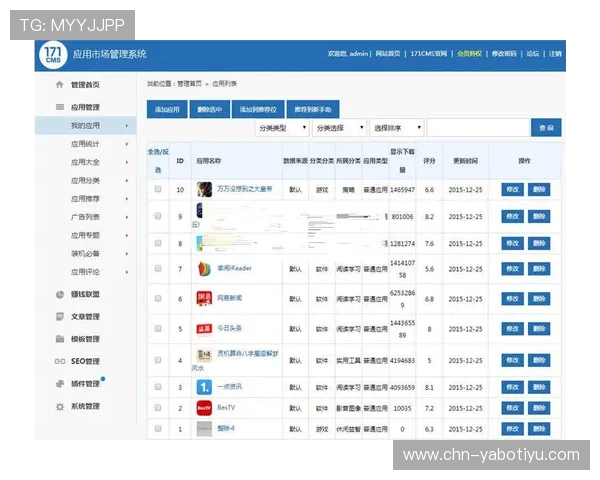Click the 掌阅iReader app icon
Screen dimensions: 600x480
point(204,269)
